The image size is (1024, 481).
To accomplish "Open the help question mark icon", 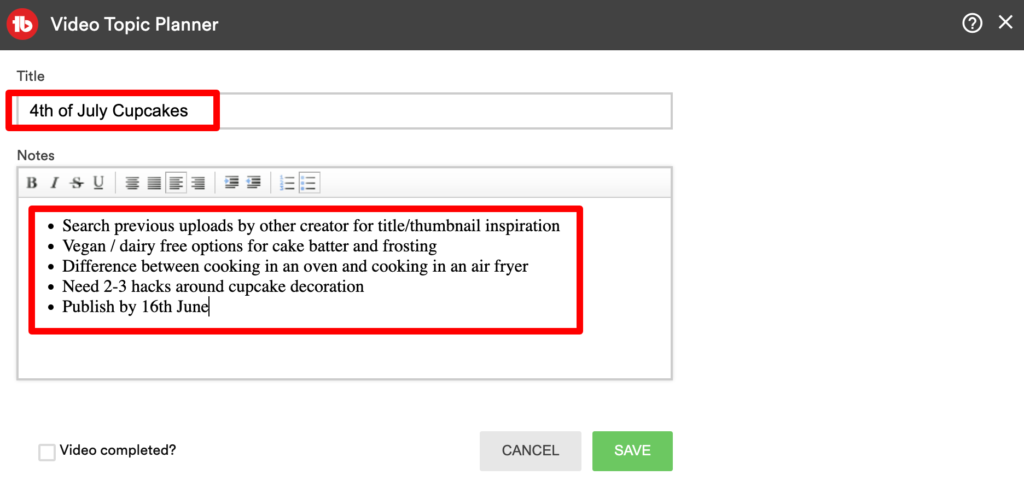I will point(972,24).
